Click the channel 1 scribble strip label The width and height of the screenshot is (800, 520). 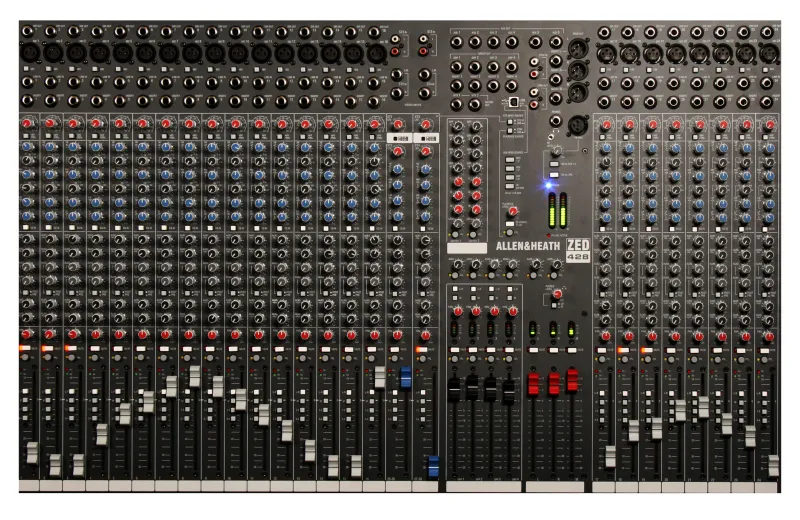tap(29, 485)
